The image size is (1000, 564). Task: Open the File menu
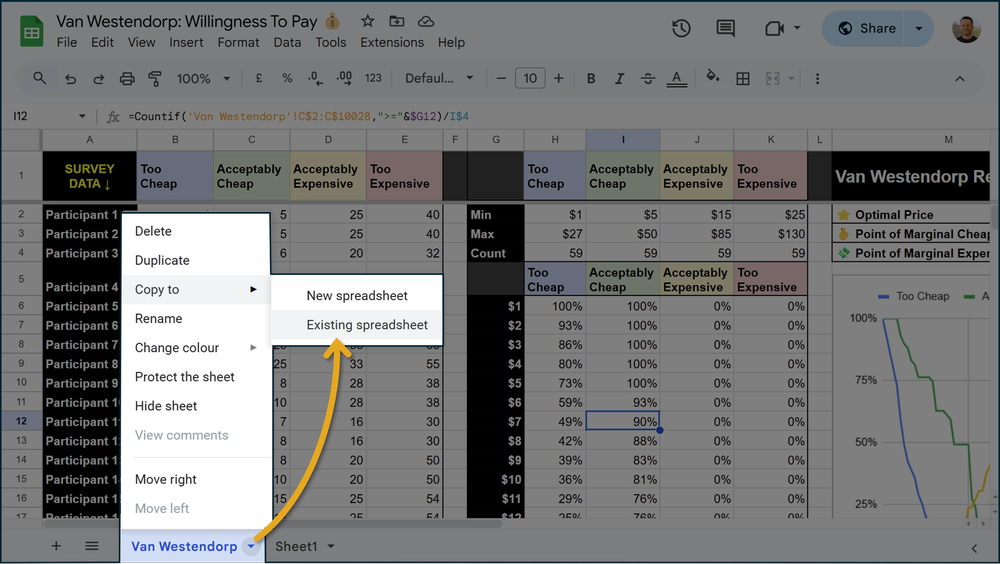click(x=67, y=42)
